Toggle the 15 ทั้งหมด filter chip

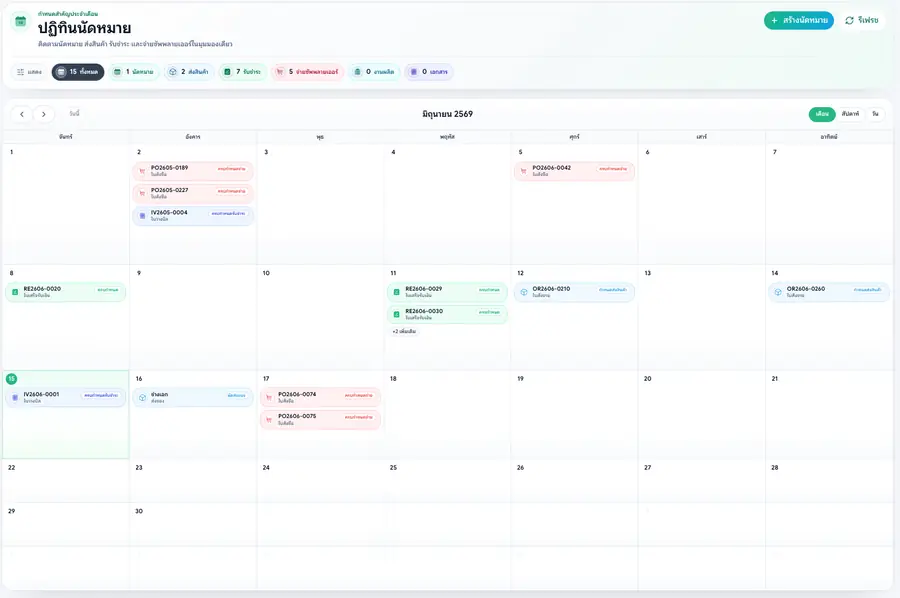click(78, 72)
